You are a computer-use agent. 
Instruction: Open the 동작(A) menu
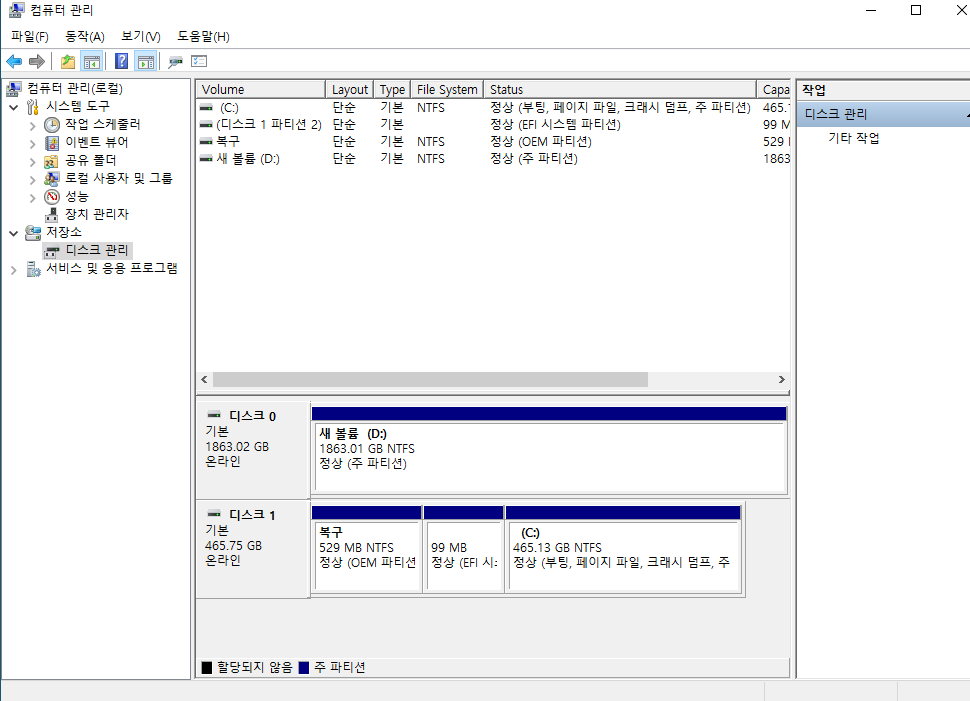click(85, 37)
